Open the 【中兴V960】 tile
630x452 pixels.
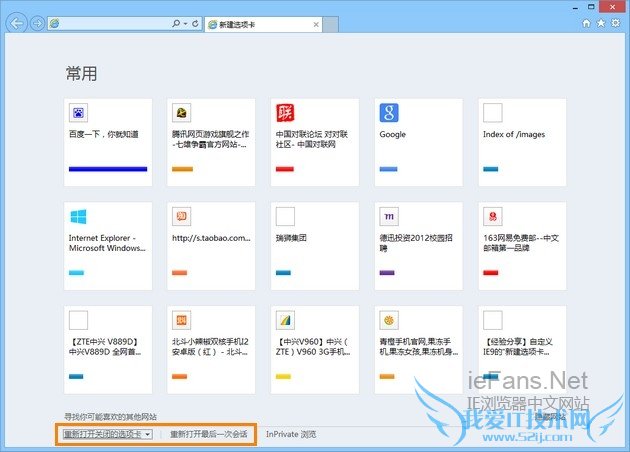click(x=315, y=350)
